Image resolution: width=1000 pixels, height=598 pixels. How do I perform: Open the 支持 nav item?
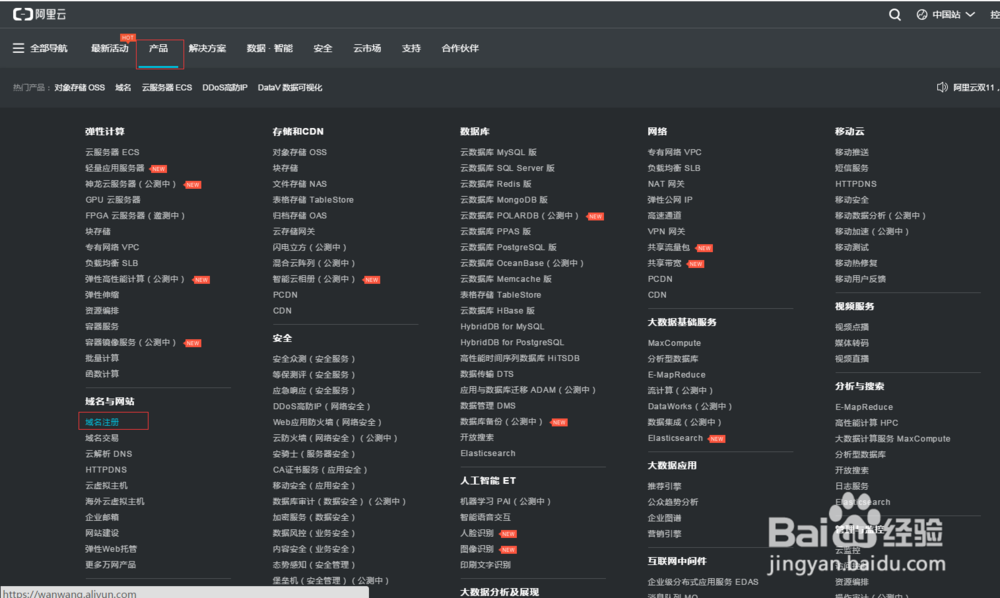(411, 48)
